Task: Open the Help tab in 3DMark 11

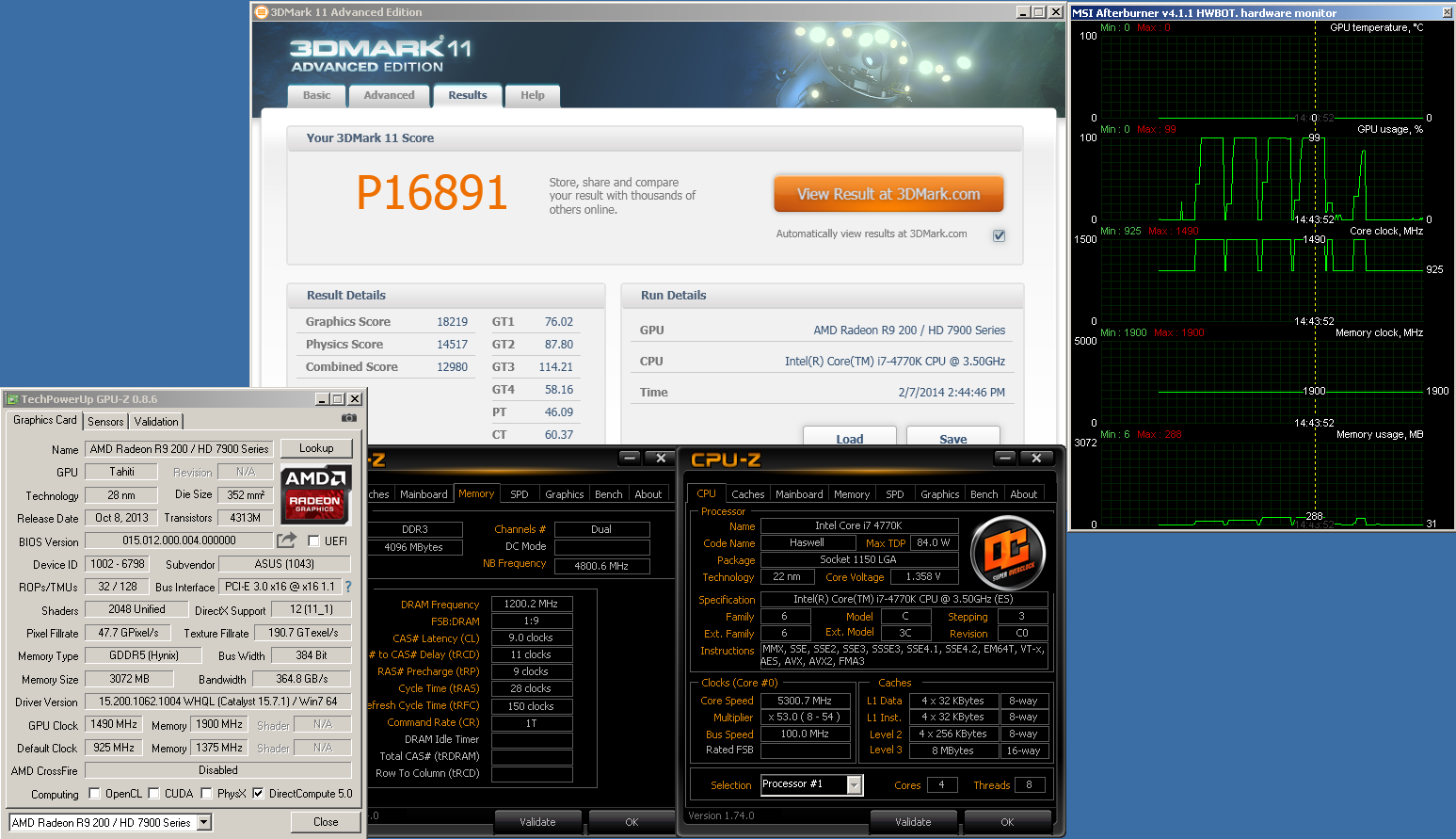Action: tap(533, 95)
